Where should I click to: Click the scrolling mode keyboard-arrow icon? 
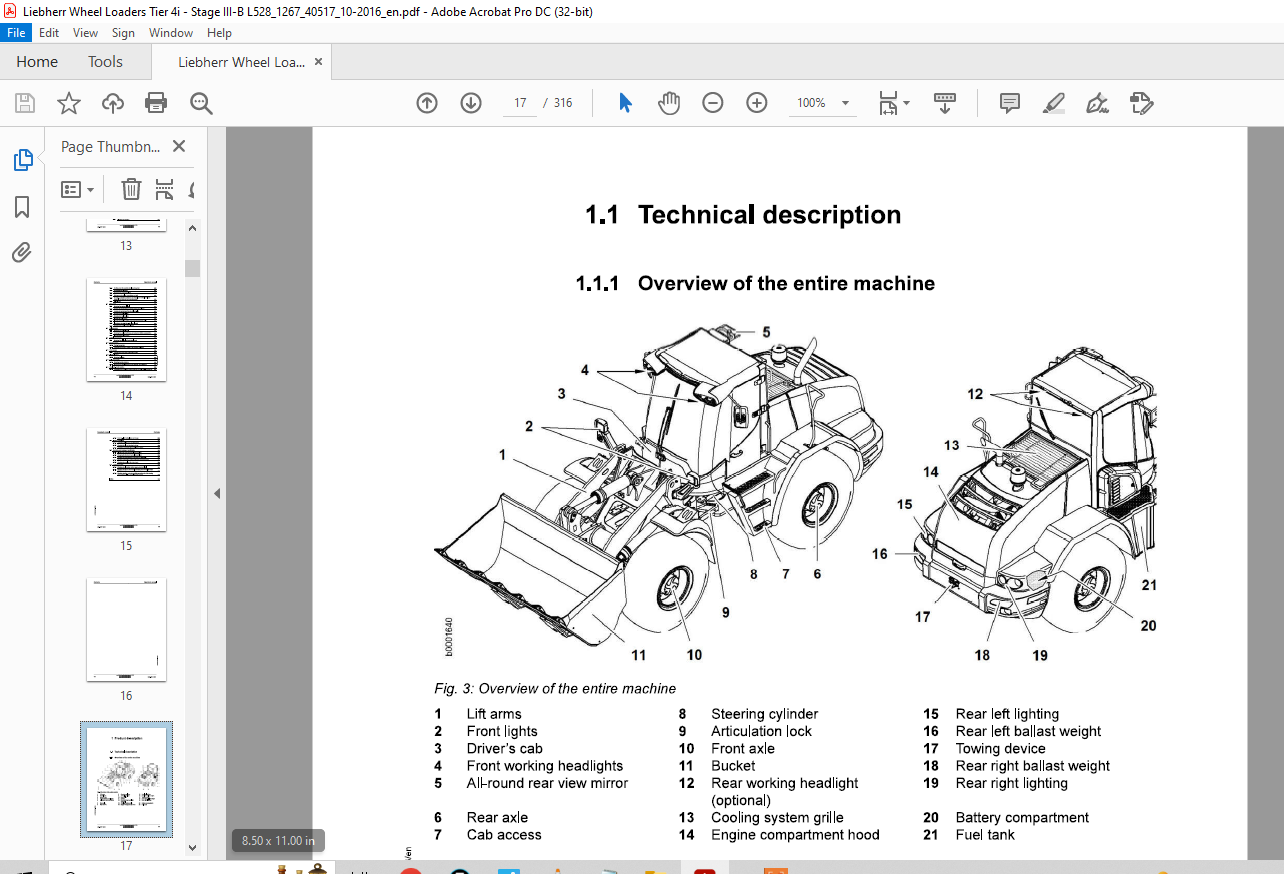[x=945, y=103]
